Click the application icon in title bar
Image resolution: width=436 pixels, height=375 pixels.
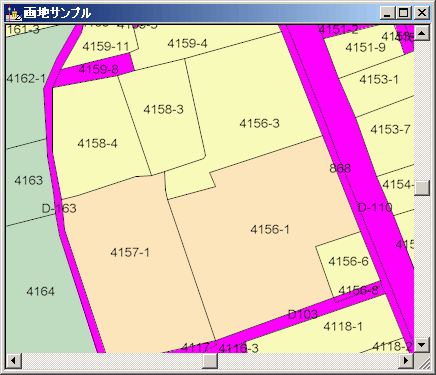pyautogui.click(x=14, y=13)
